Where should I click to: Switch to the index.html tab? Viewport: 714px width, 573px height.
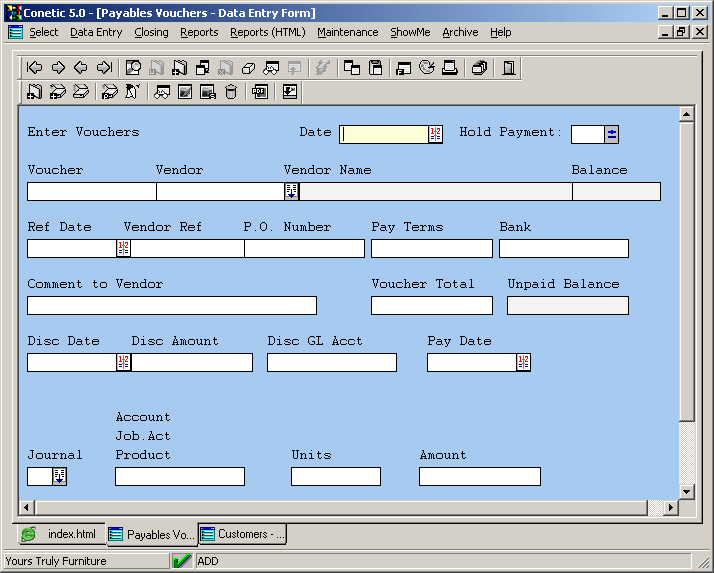pos(59,534)
